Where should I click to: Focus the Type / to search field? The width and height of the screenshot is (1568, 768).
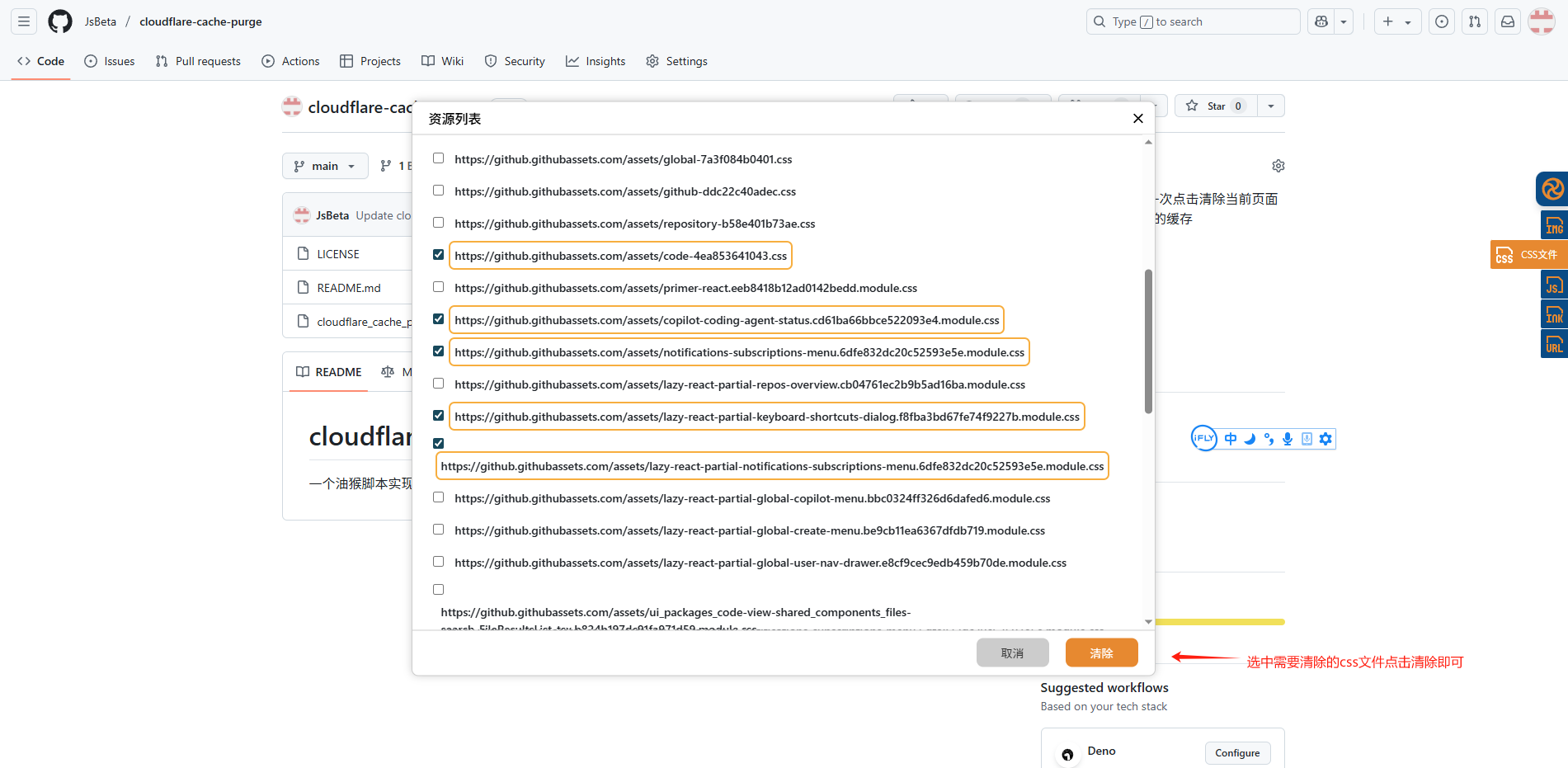1194,21
